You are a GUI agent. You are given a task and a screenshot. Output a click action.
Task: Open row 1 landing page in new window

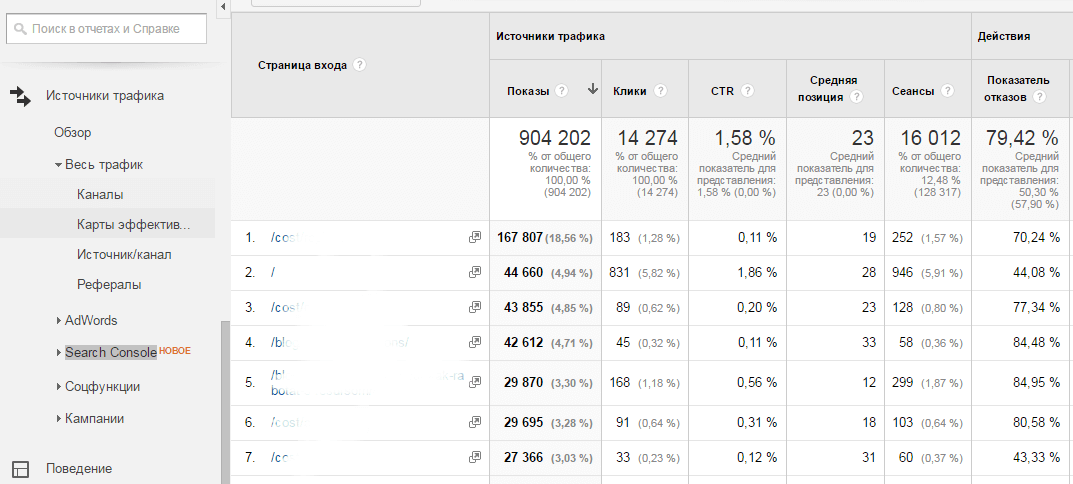coord(475,238)
